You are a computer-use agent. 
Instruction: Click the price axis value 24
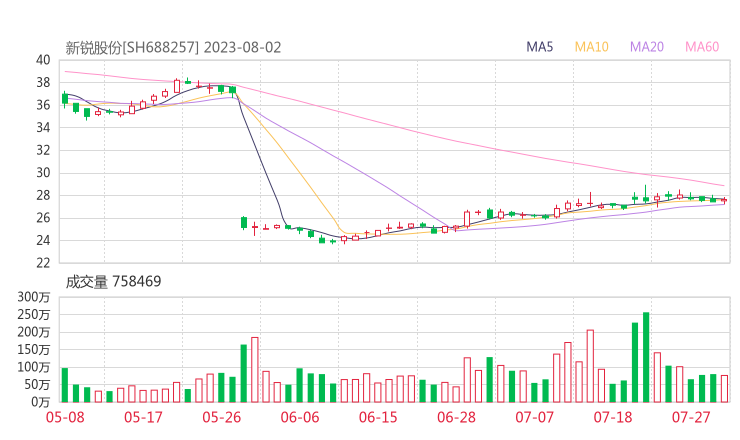click(43, 240)
